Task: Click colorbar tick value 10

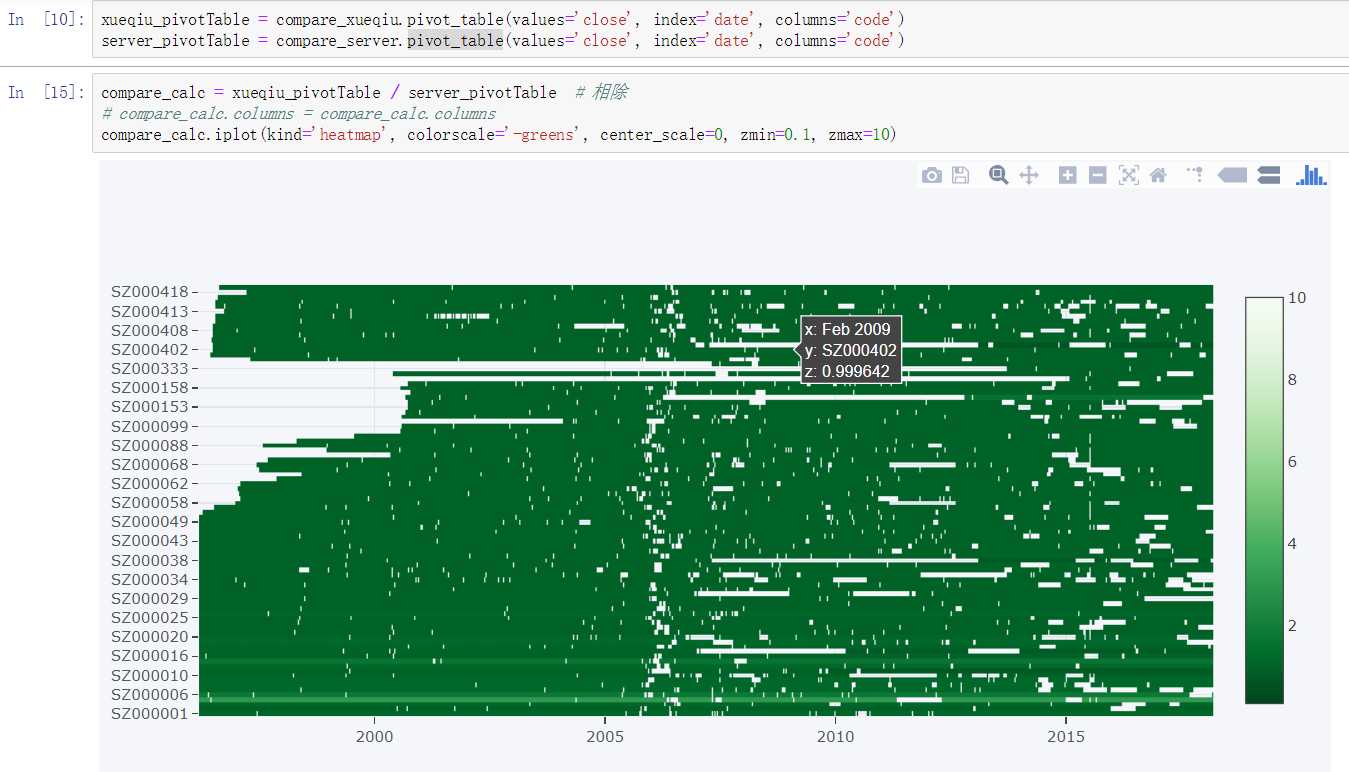Action: click(x=1298, y=298)
